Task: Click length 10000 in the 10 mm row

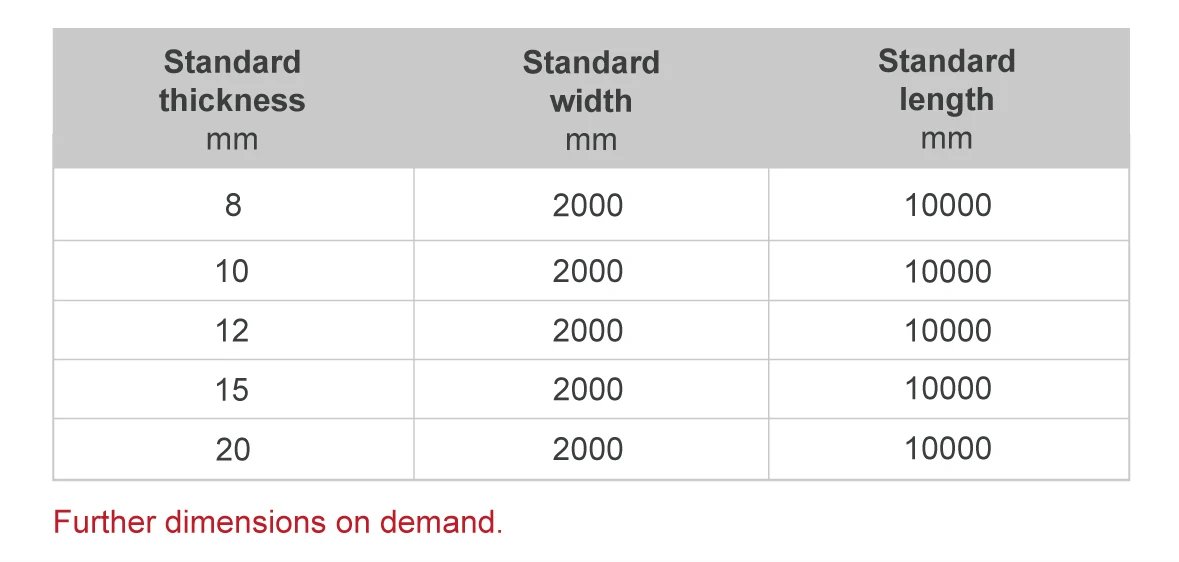Action: [947, 271]
